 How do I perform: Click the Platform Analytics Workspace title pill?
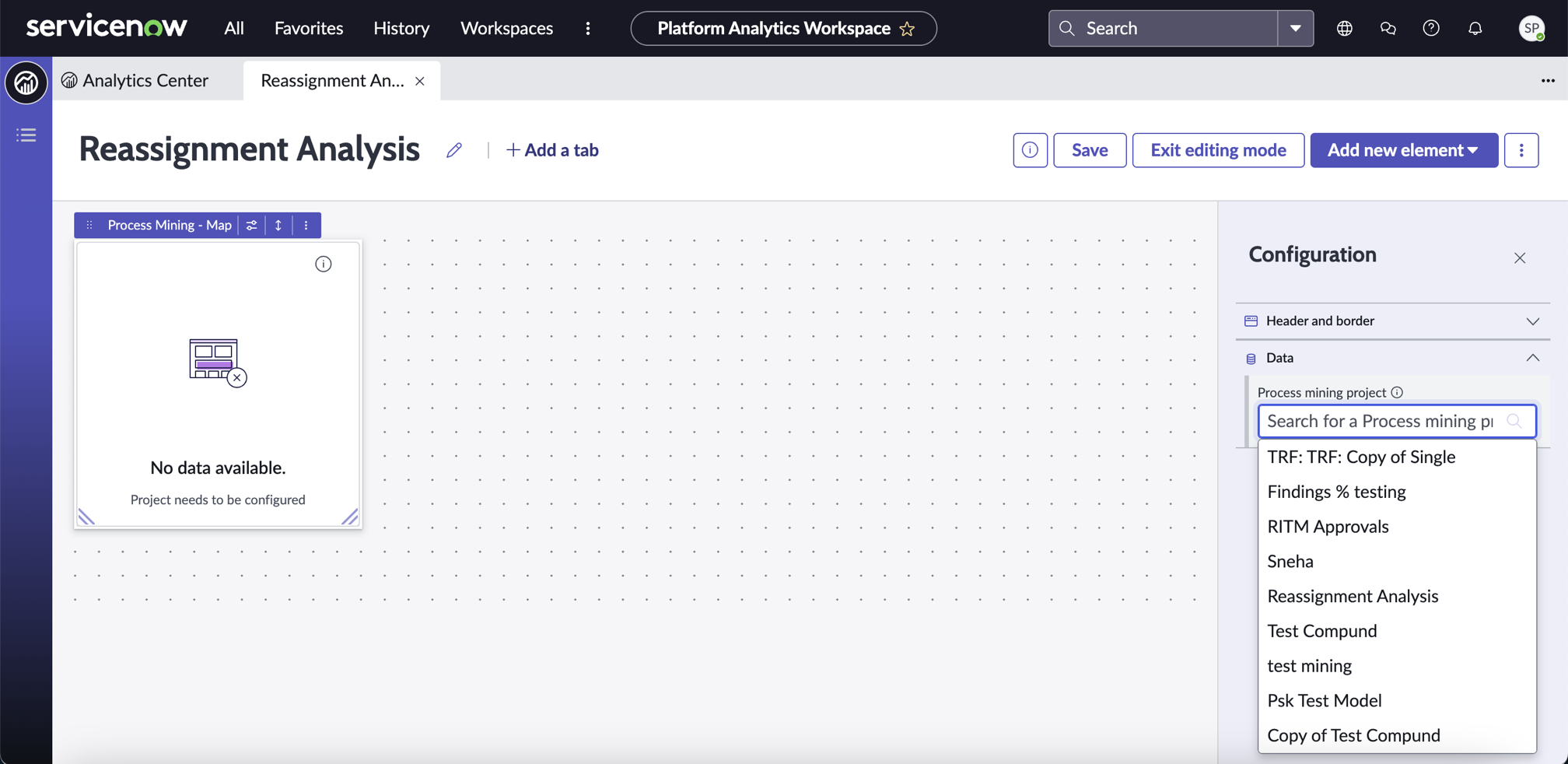tap(783, 28)
